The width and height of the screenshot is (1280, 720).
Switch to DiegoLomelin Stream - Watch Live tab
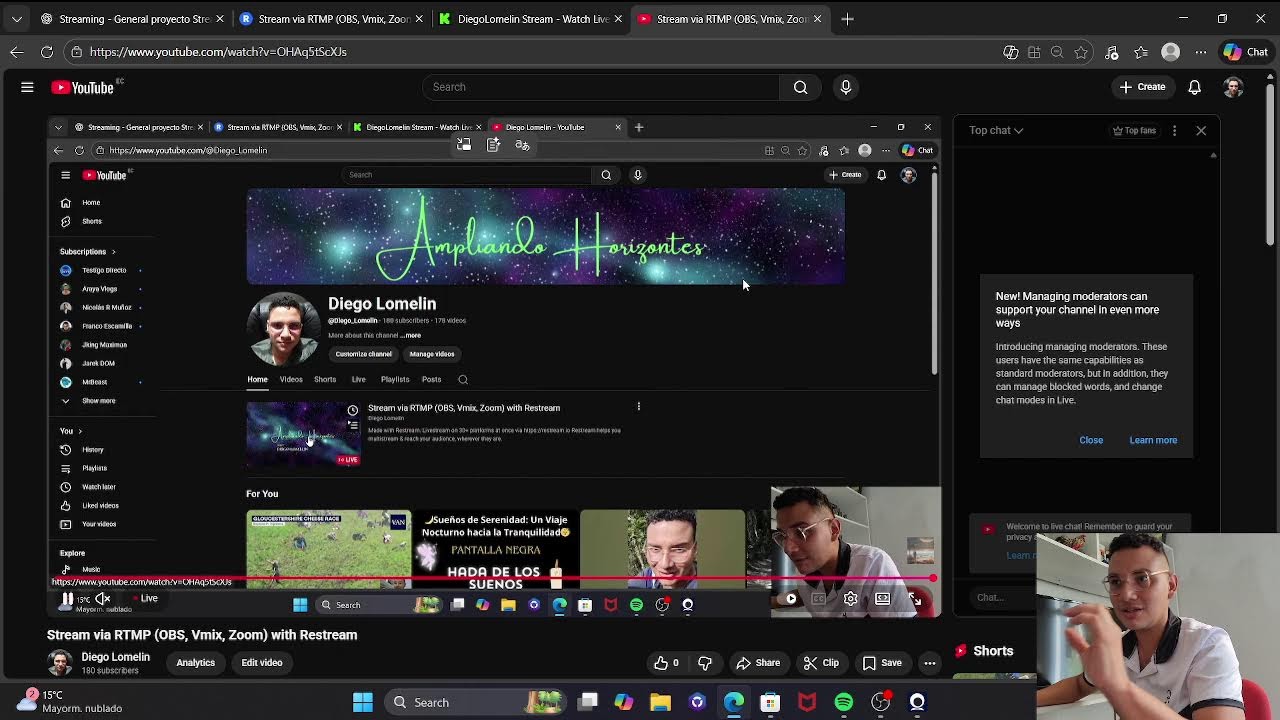click(x=533, y=19)
